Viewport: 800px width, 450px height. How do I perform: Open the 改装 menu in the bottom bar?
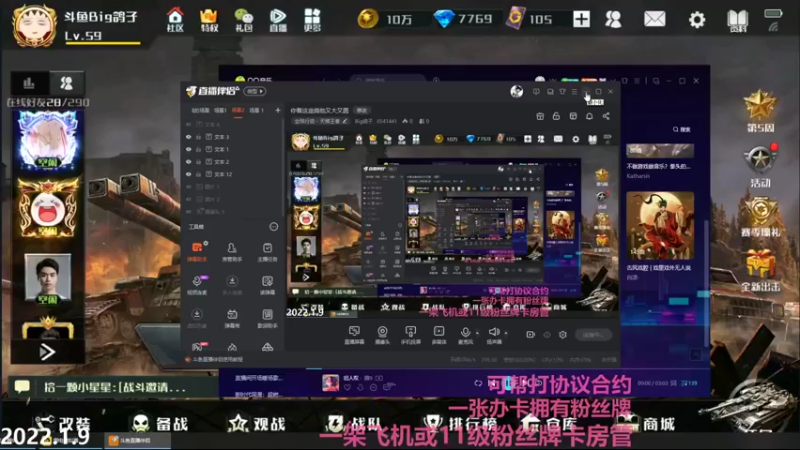coord(63,423)
